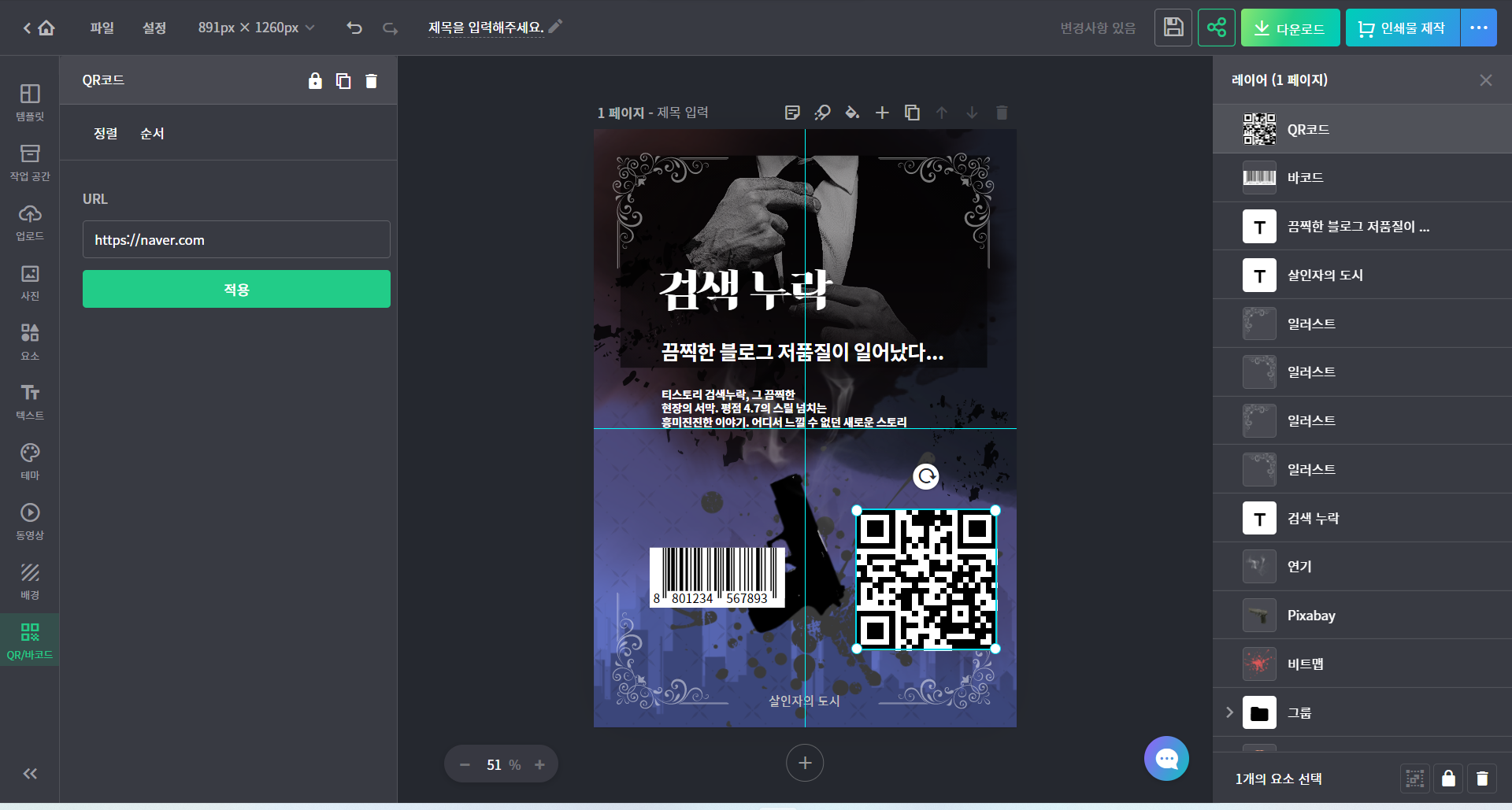Viewport: 1512px width, 810px height.
Task: Click the share icon button
Action: point(1217,28)
